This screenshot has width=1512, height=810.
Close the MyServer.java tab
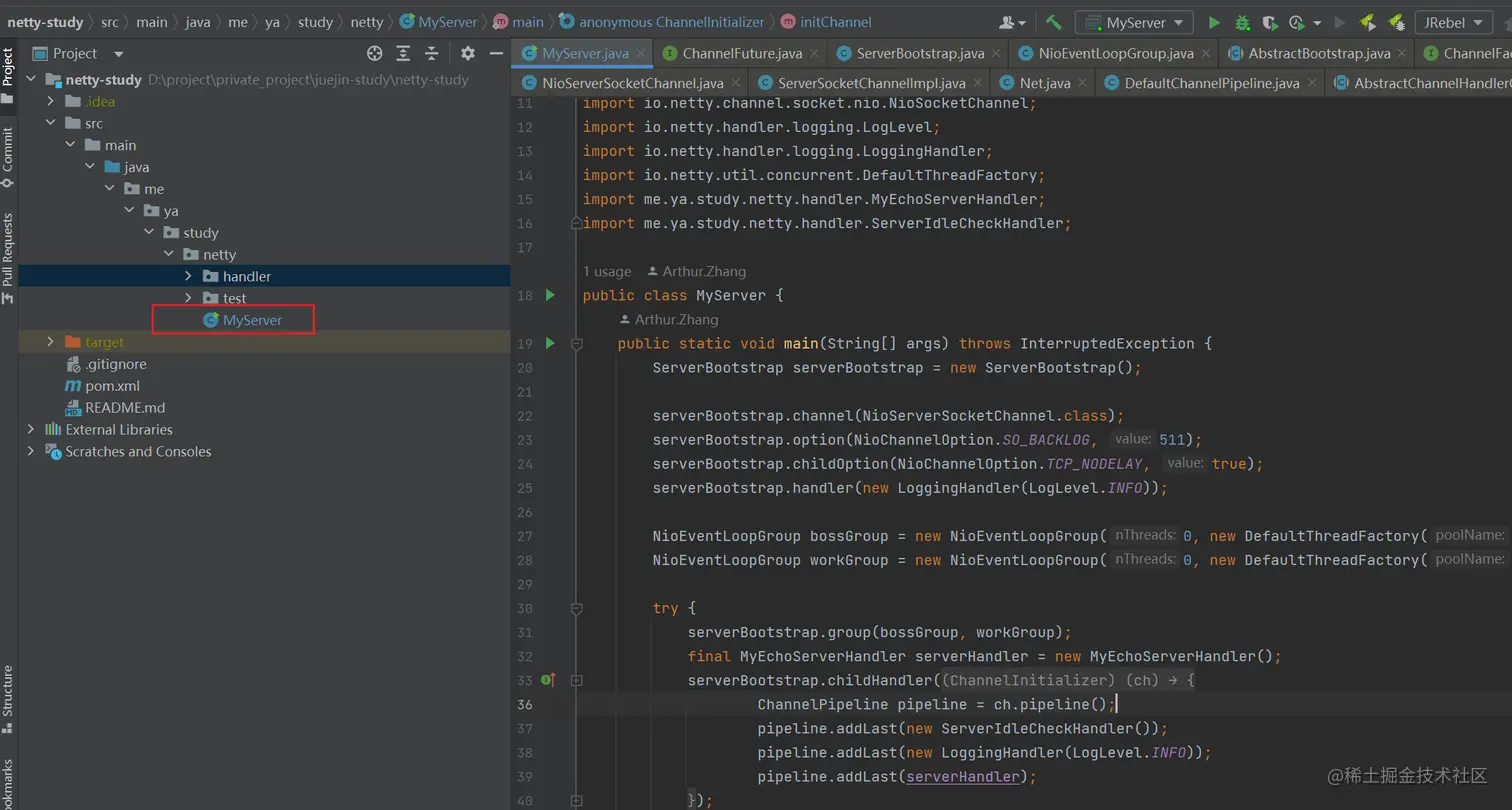(641, 53)
